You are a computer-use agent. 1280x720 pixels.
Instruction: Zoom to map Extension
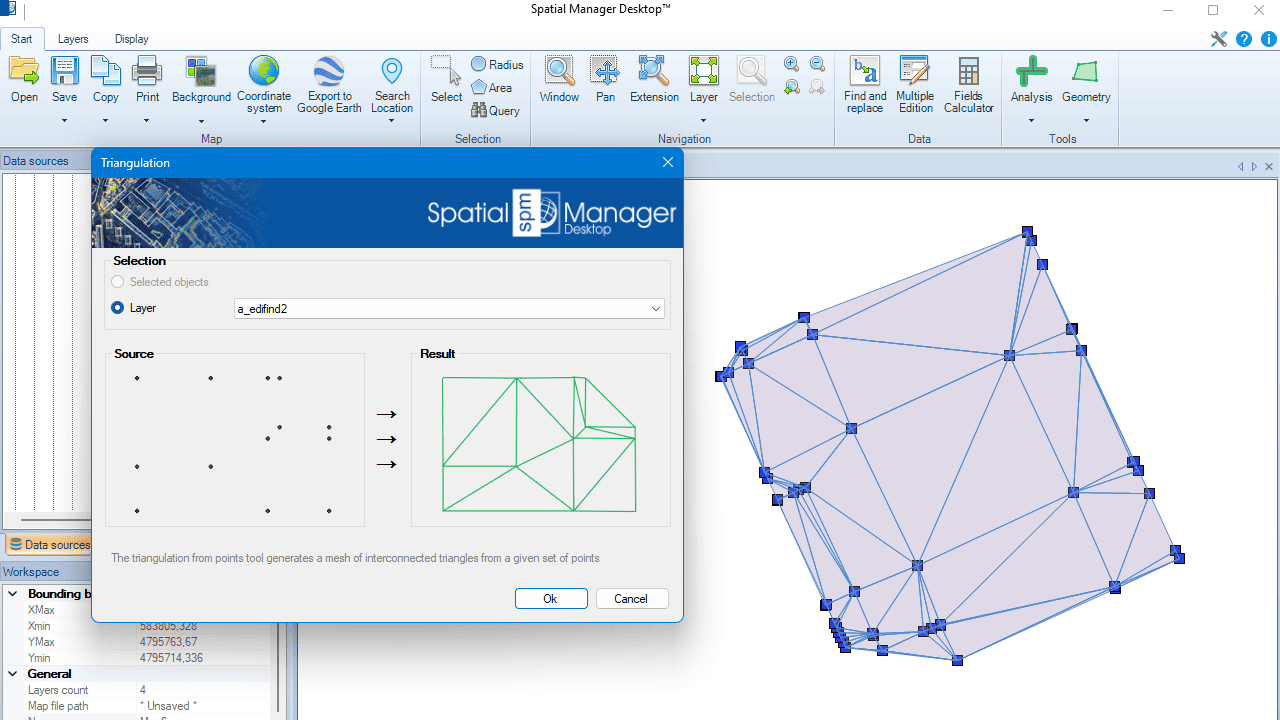[654, 80]
